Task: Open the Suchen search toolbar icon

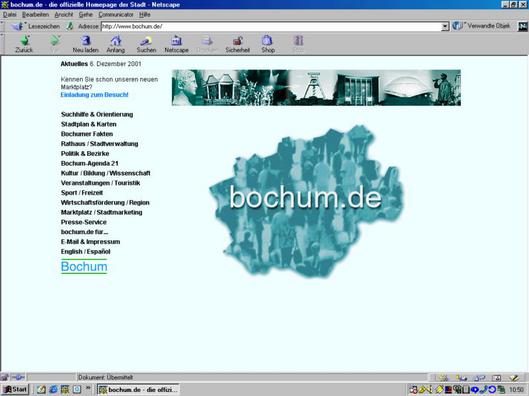Action: 146,41
